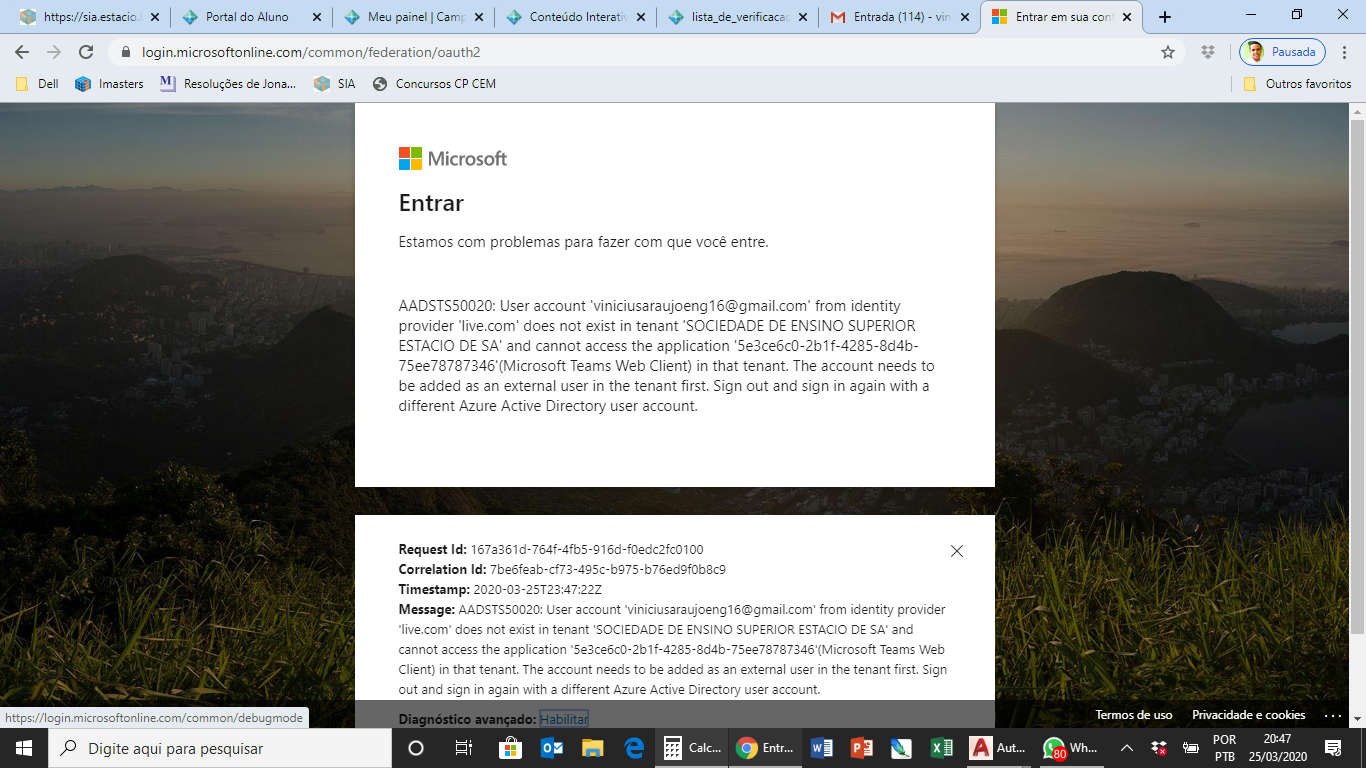This screenshot has height=768, width=1366.
Task: Open Excel from the taskbar
Action: (x=941, y=748)
